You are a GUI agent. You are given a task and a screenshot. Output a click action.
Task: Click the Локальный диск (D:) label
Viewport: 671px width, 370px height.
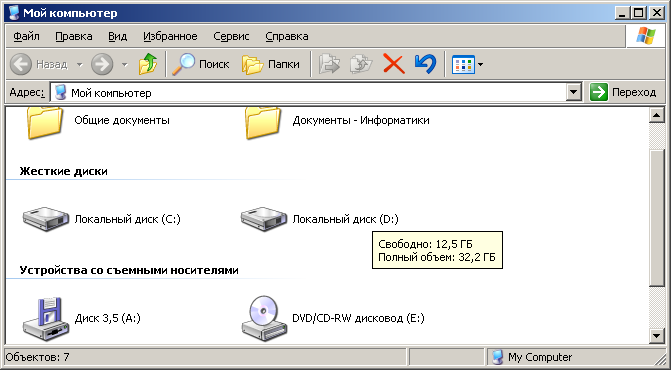pyautogui.click(x=345, y=219)
